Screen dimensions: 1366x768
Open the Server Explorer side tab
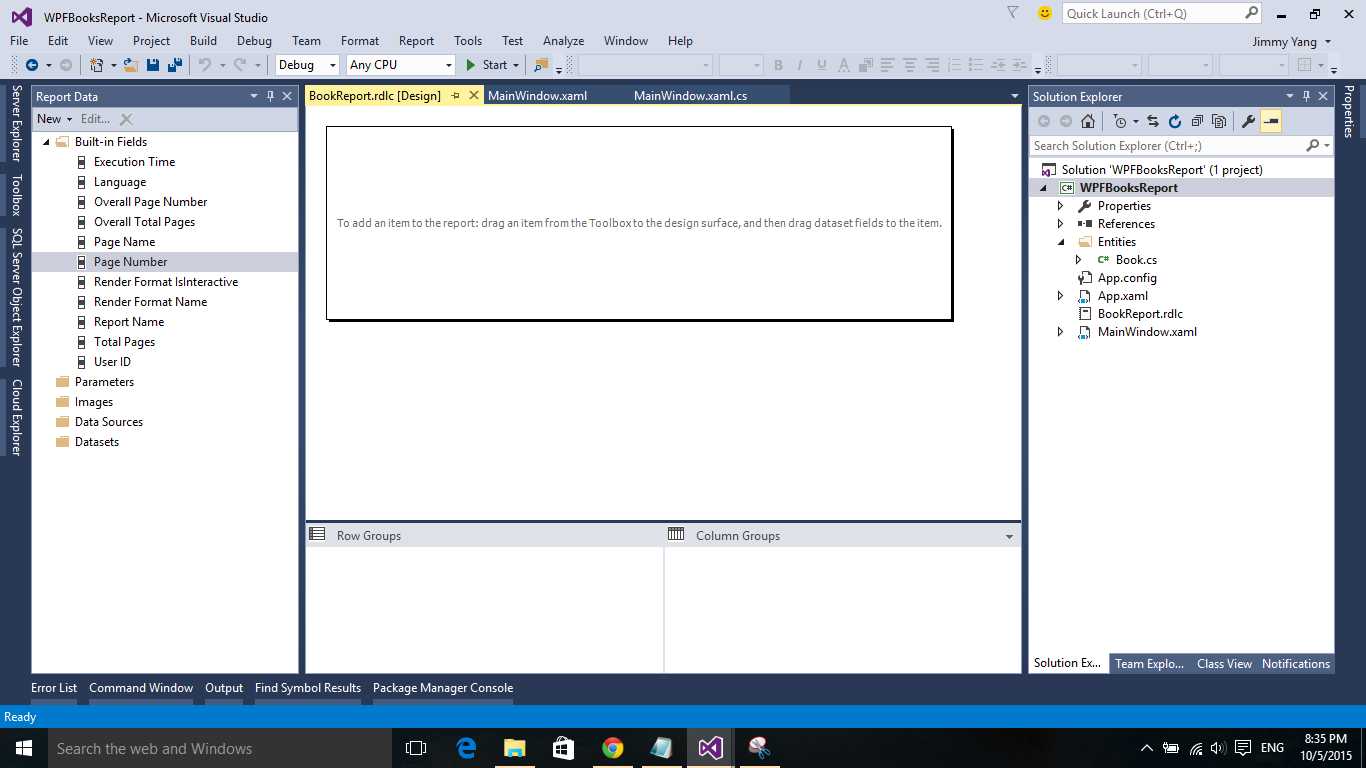[x=16, y=124]
